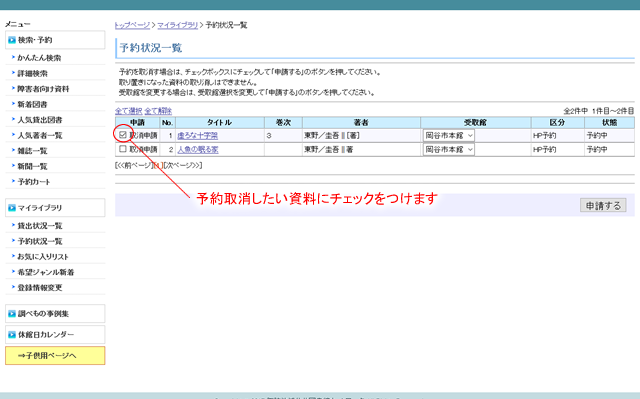The image size is (640, 399).
Task: Click the 前ページ pagination link
Action: (133, 165)
